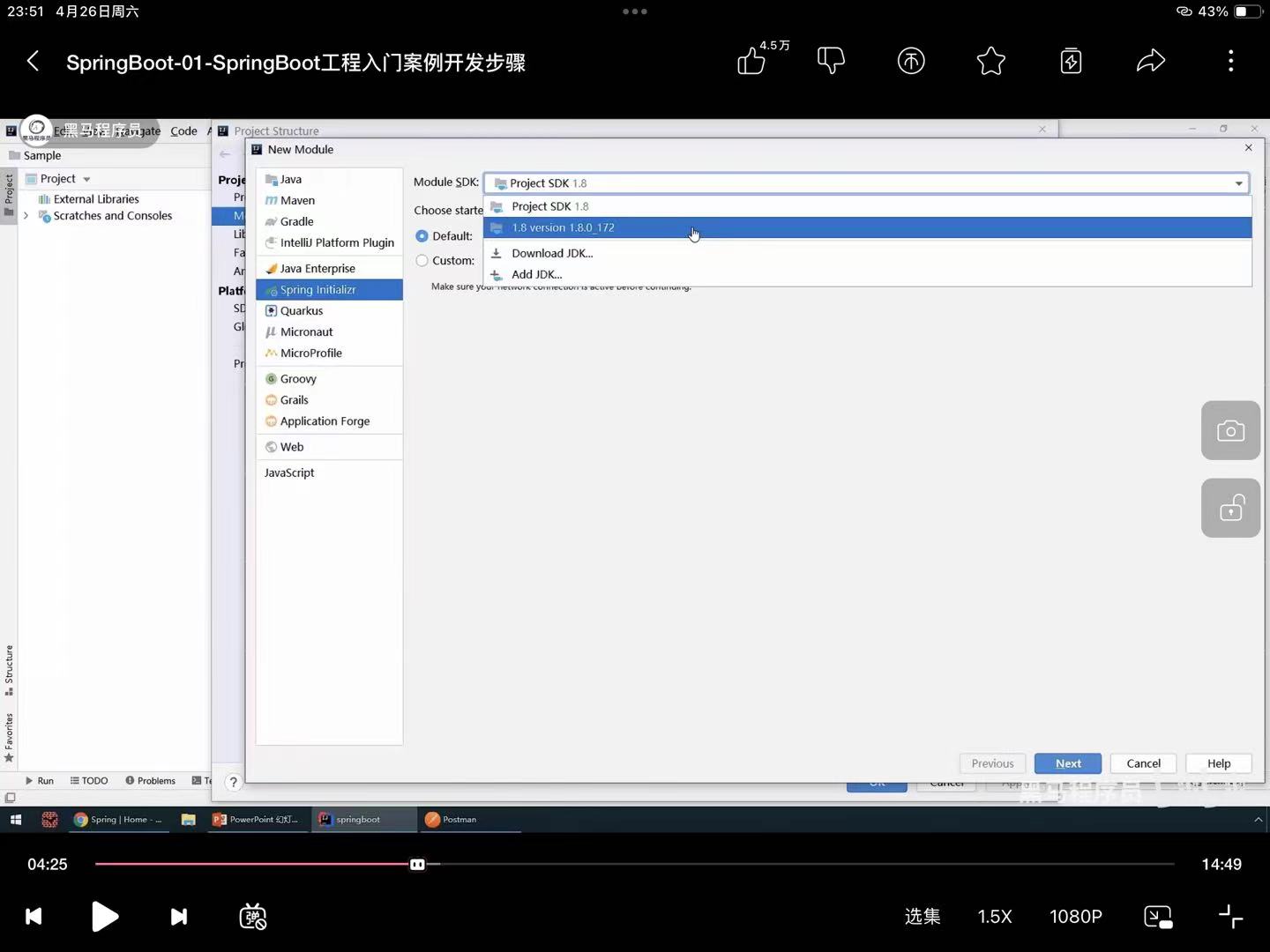This screenshot has width=1270, height=952.
Task: Click the Help button
Action: [1219, 763]
